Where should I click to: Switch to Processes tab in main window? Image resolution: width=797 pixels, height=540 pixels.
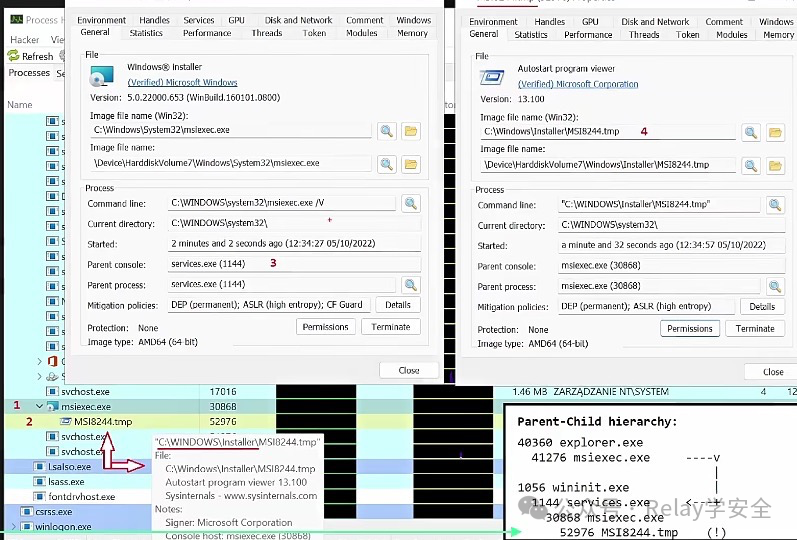(29, 73)
